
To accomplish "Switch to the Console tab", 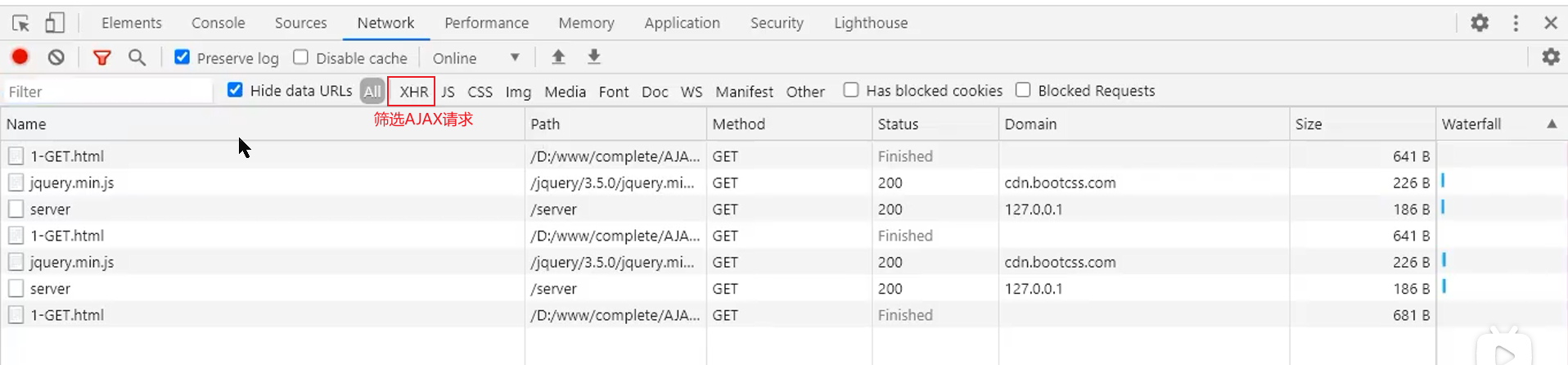I will (x=218, y=23).
